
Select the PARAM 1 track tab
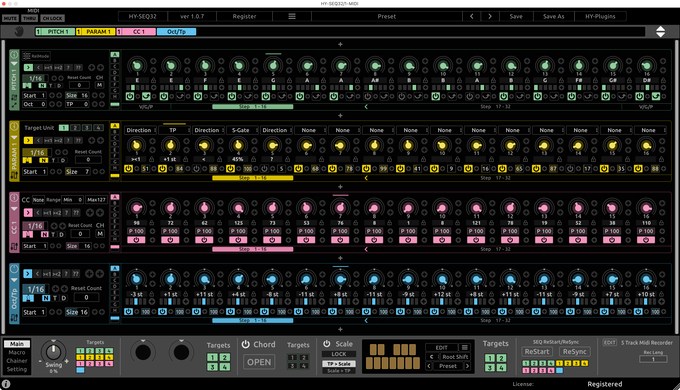point(95,31)
